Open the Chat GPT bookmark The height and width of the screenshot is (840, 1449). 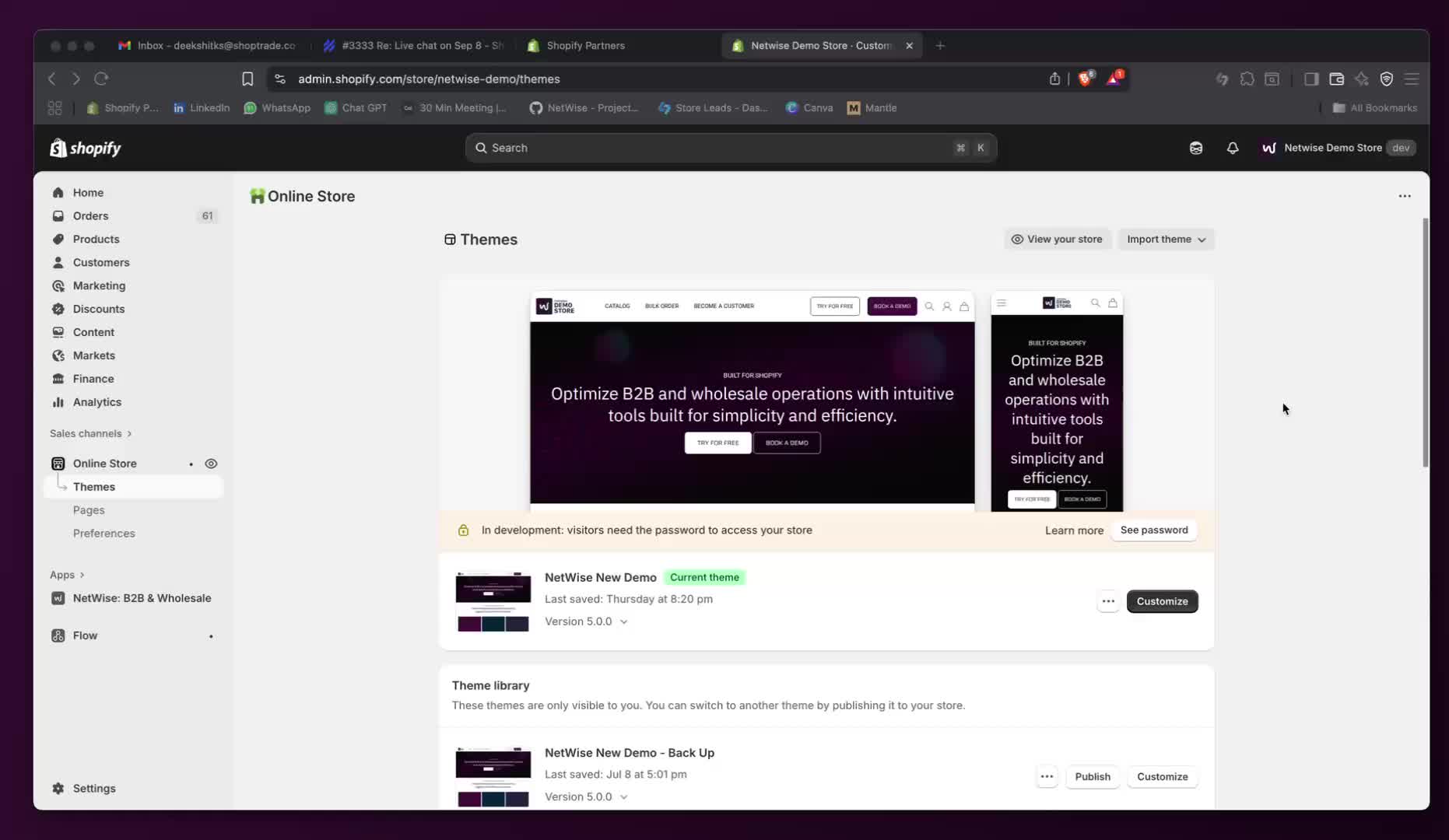point(356,108)
